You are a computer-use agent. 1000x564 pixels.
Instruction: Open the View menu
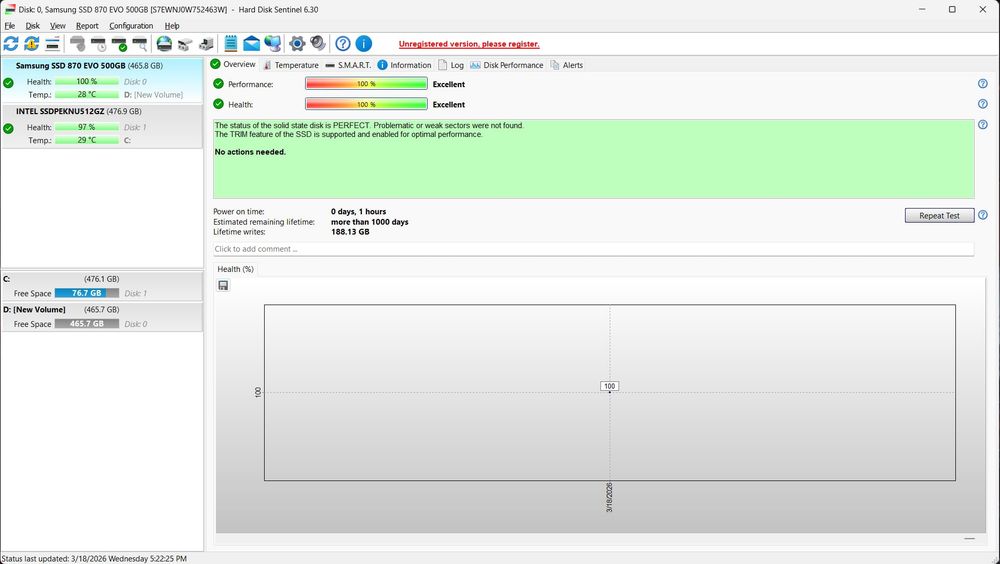click(x=57, y=26)
